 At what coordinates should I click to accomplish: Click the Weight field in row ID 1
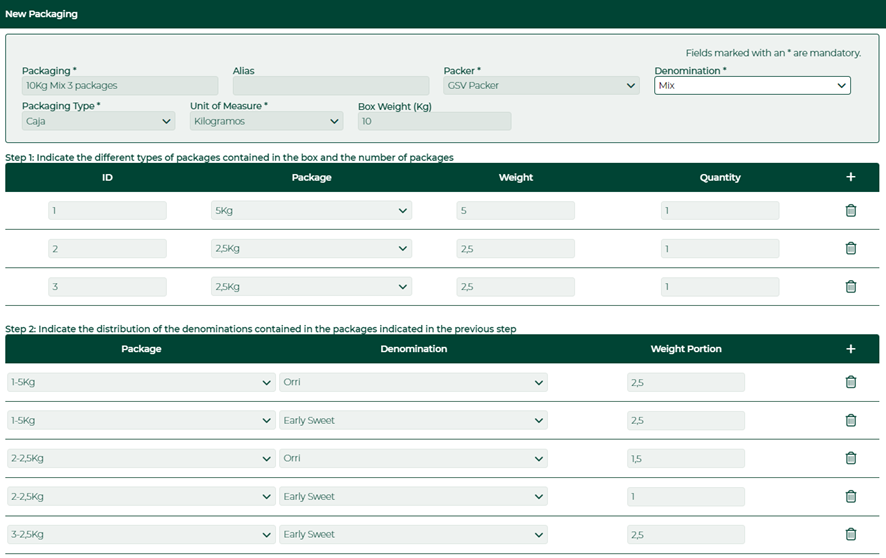click(515, 211)
